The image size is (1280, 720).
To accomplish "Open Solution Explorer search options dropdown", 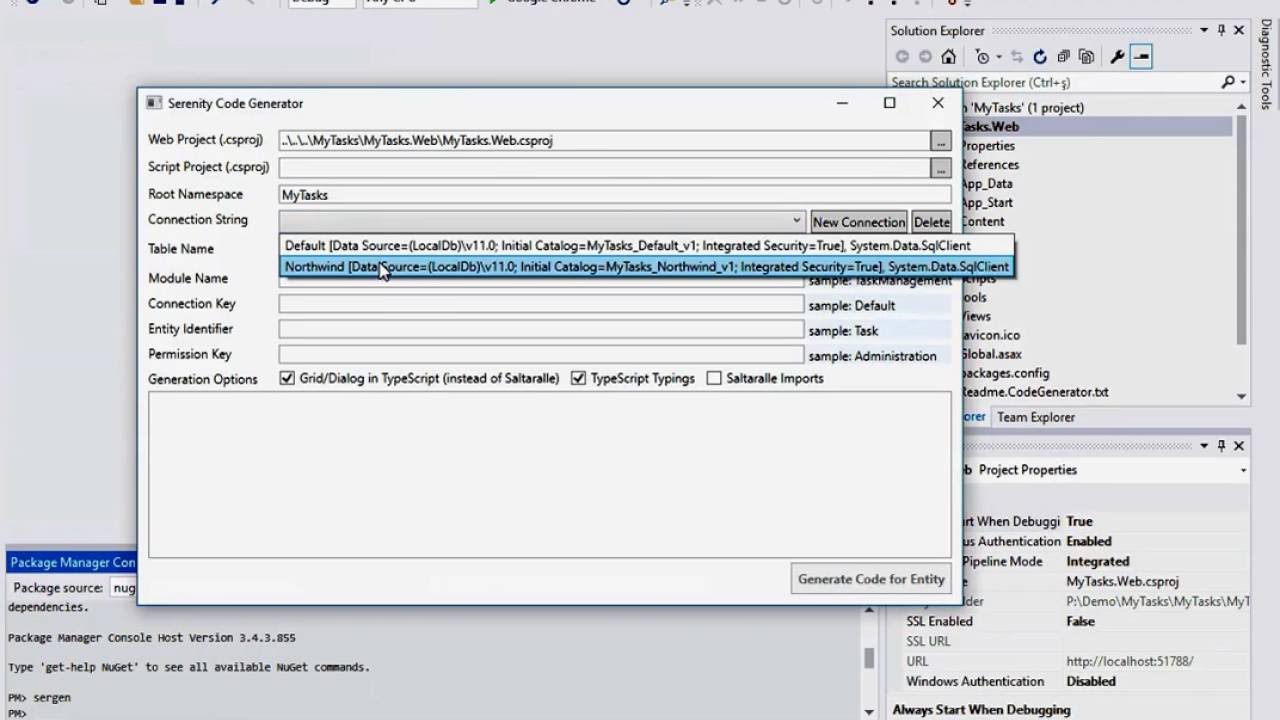I will (1243, 82).
